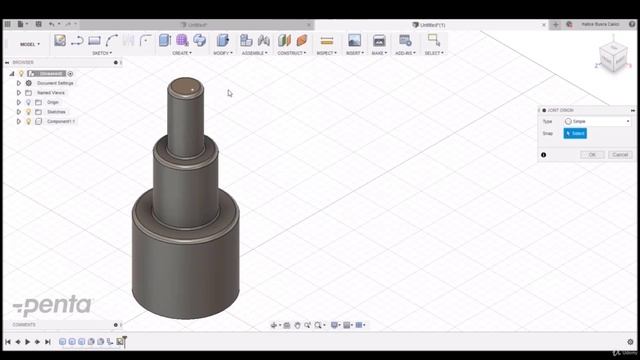Expand Document Settings node
This screenshot has width=640, height=360.
pos(18,83)
